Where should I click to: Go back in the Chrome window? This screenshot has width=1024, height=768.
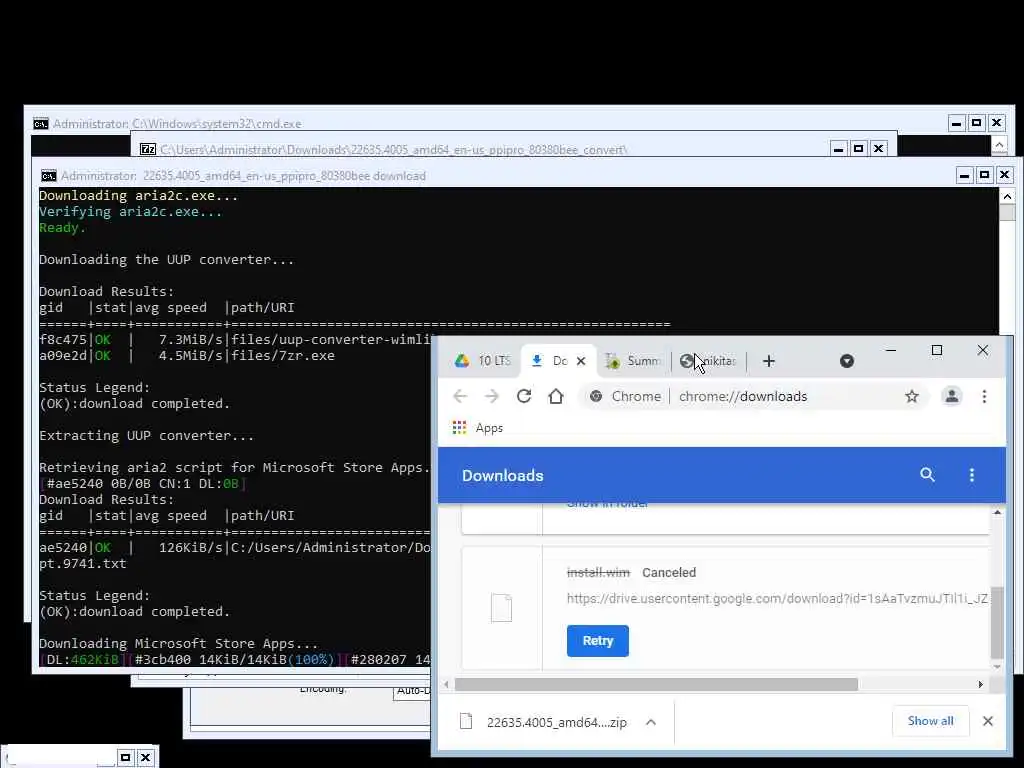point(460,396)
